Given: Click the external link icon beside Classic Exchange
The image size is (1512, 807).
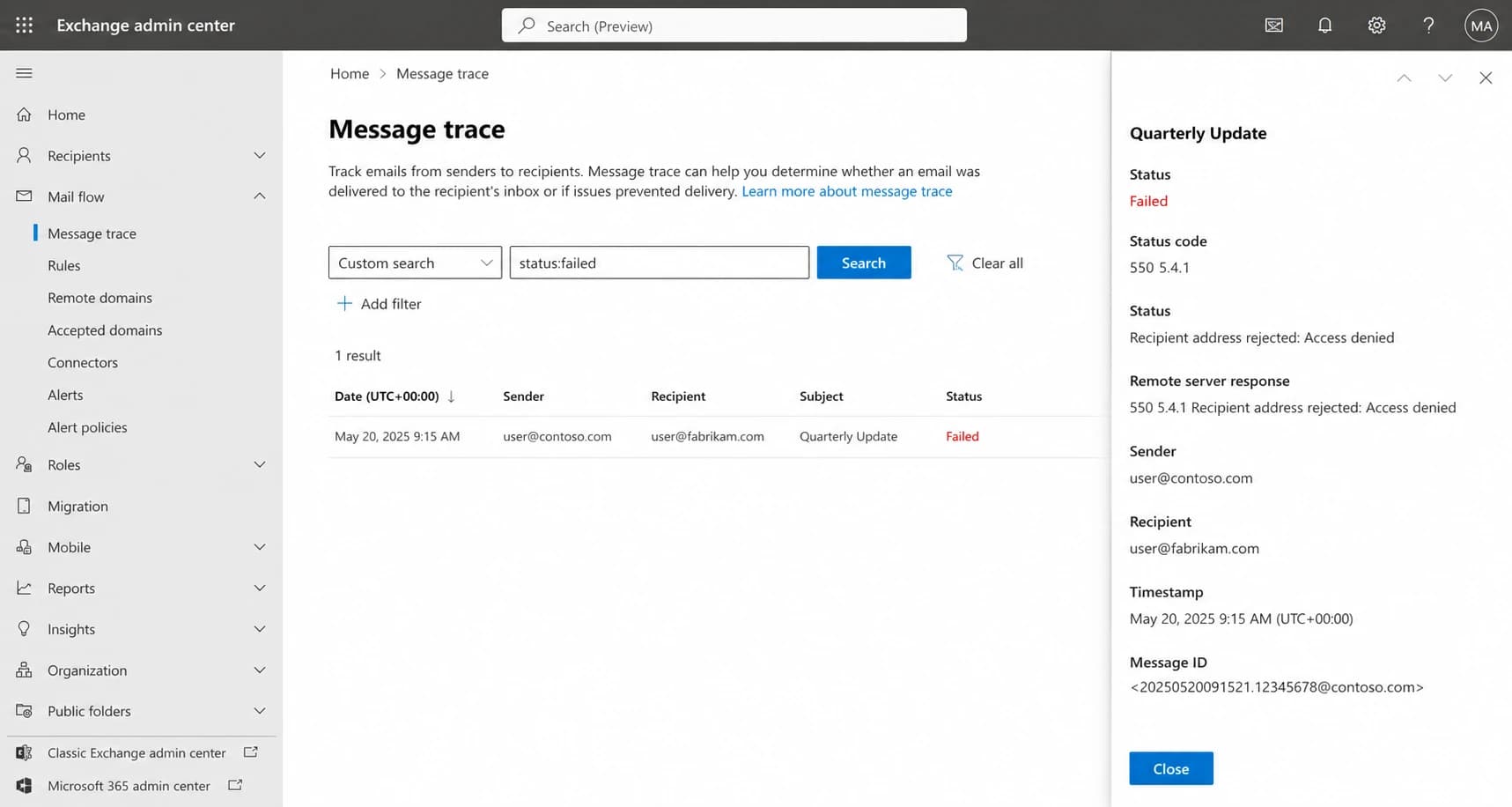Looking at the screenshot, I should coord(250,751).
